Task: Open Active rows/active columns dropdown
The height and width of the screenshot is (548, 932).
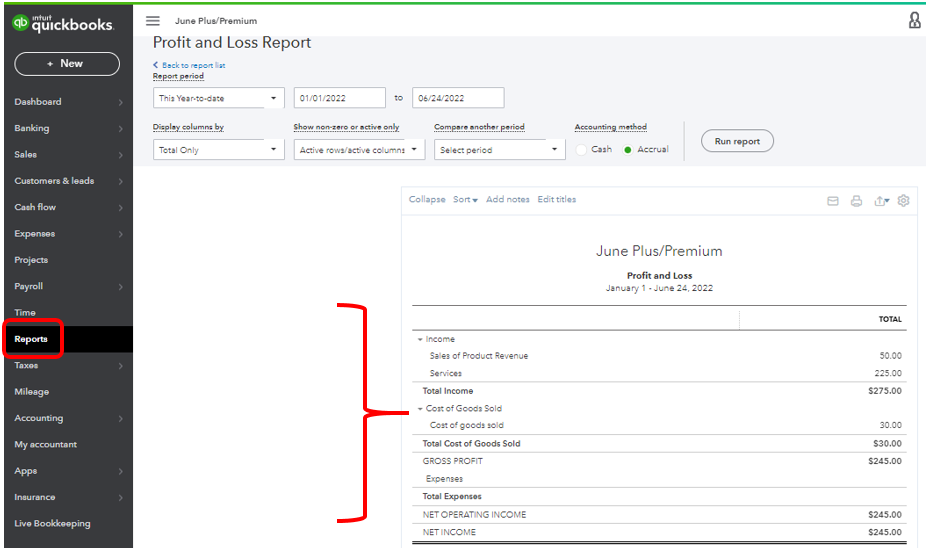Action: (359, 150)
